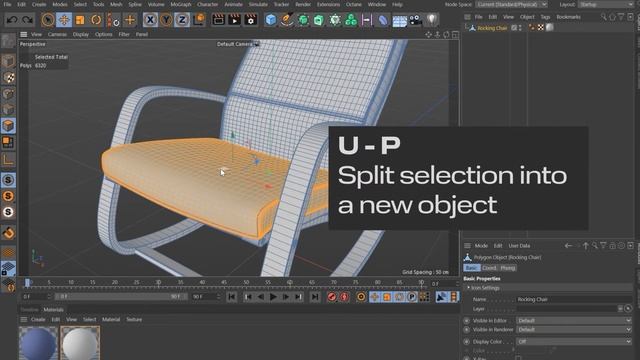
Task: Toggle Autokeying red button
Action: tap(344, 297)
